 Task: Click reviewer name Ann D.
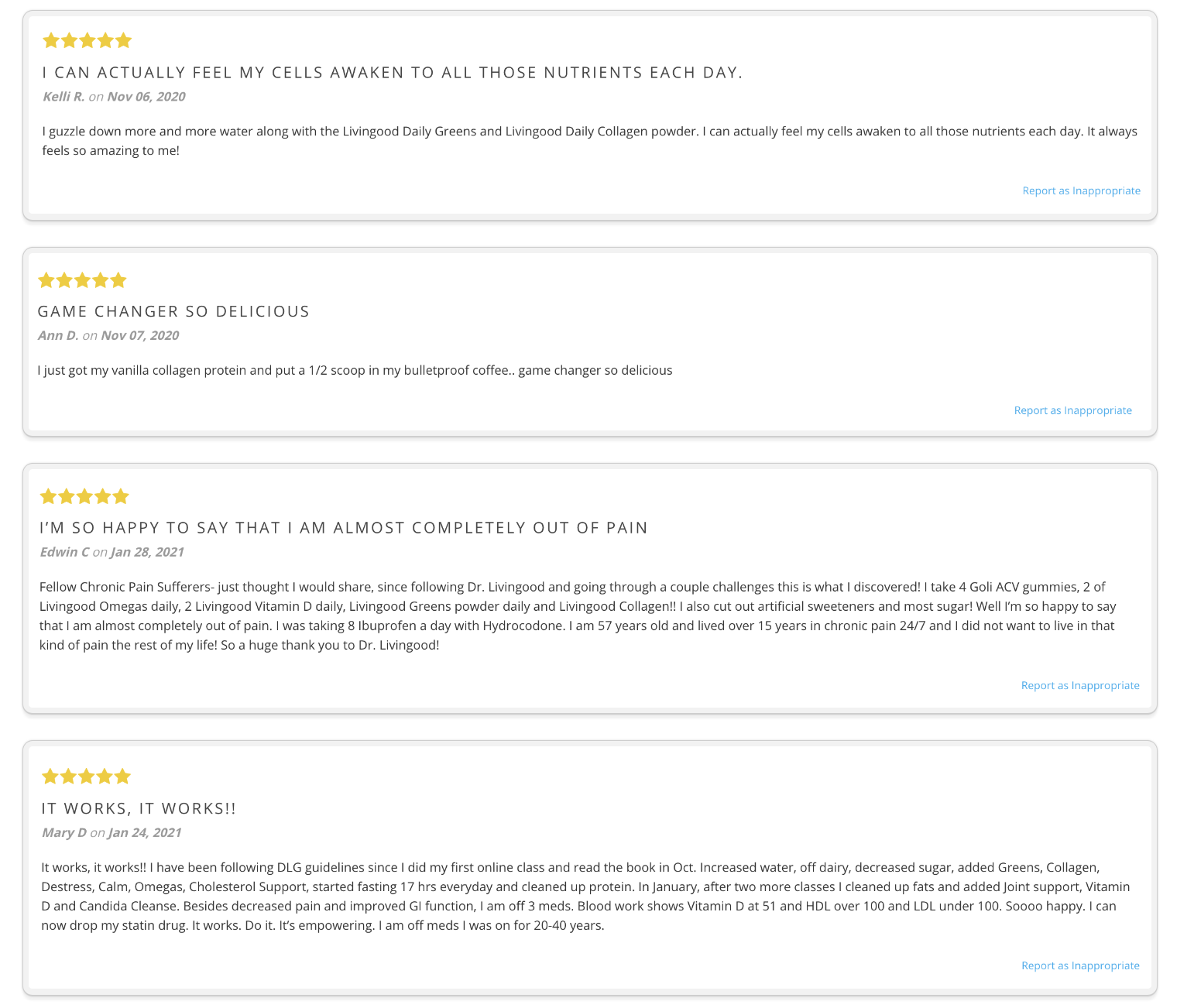click(58, 335)
